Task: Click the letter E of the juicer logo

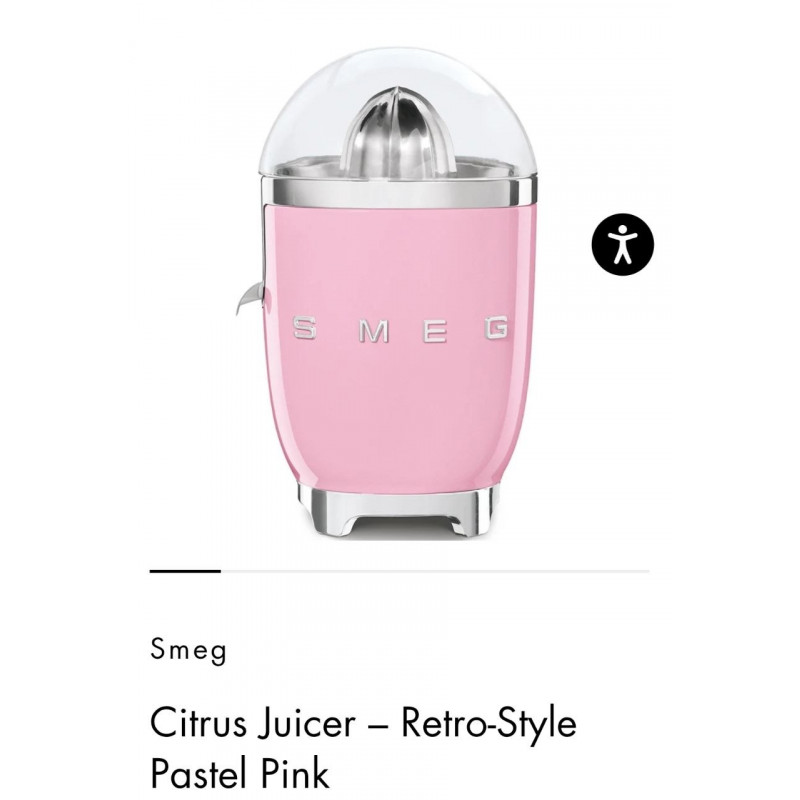Action: tap(436, 331)
